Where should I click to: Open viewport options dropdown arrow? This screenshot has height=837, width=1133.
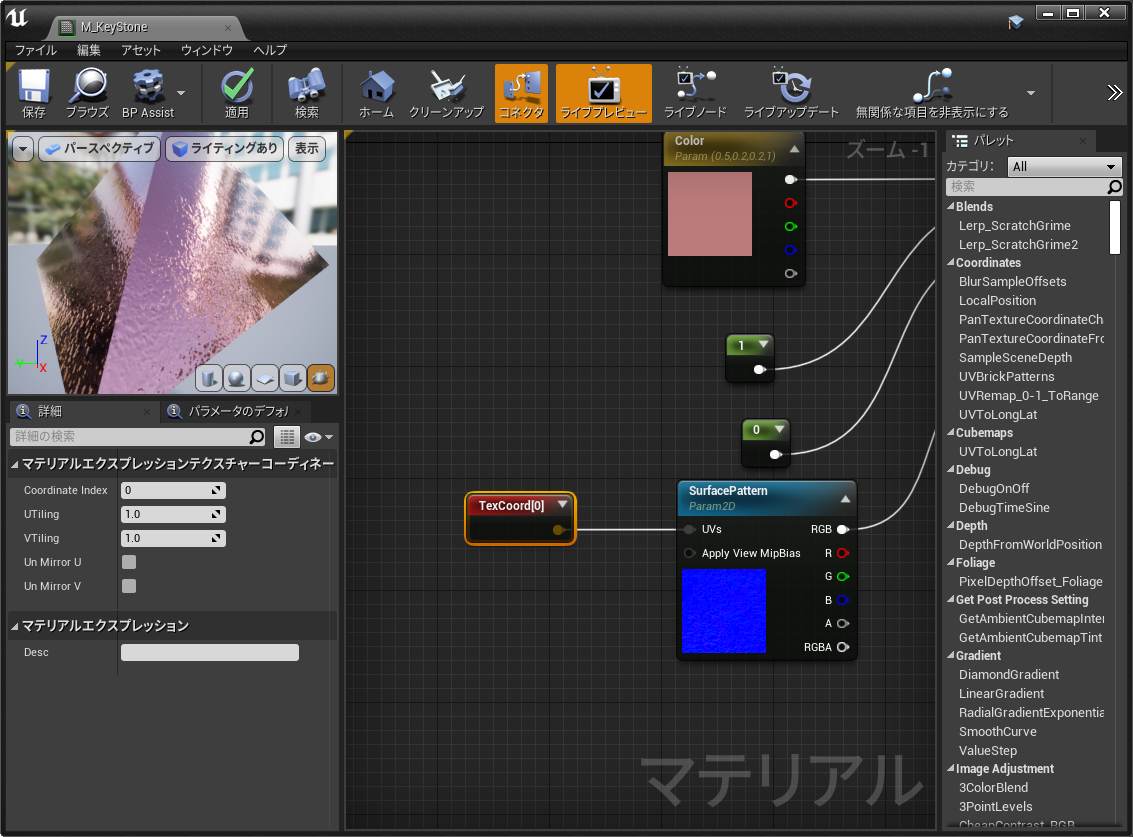(23, 149)
